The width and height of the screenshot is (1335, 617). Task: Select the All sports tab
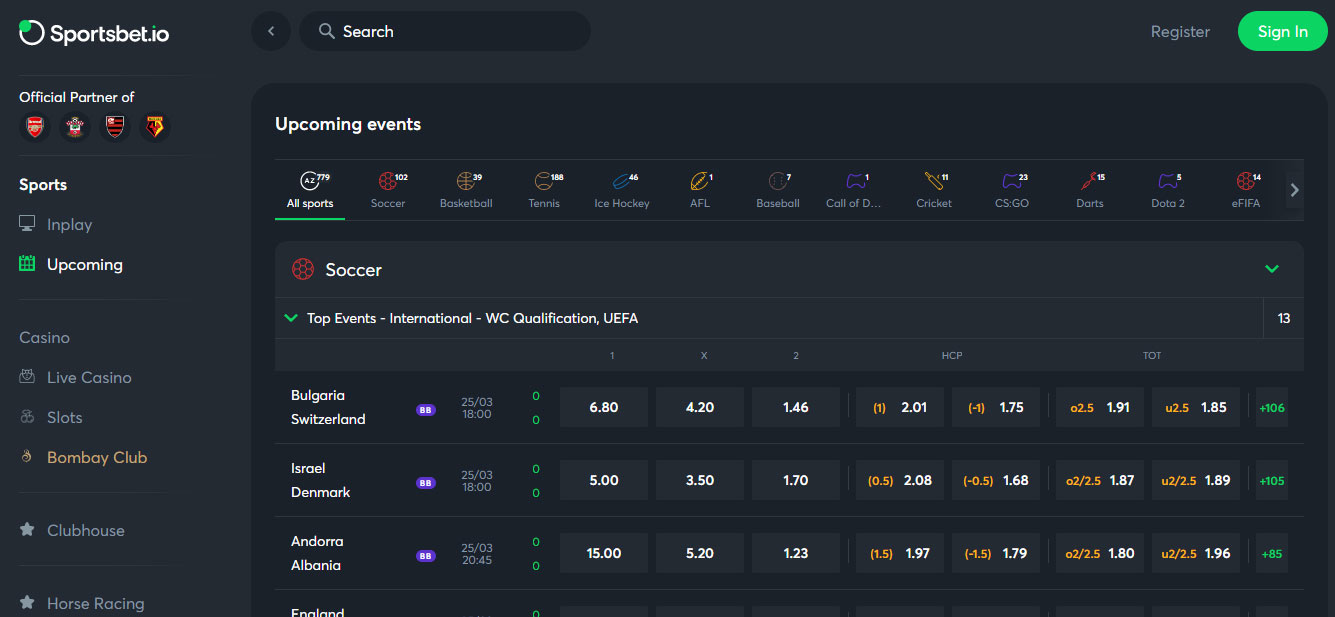310,191
